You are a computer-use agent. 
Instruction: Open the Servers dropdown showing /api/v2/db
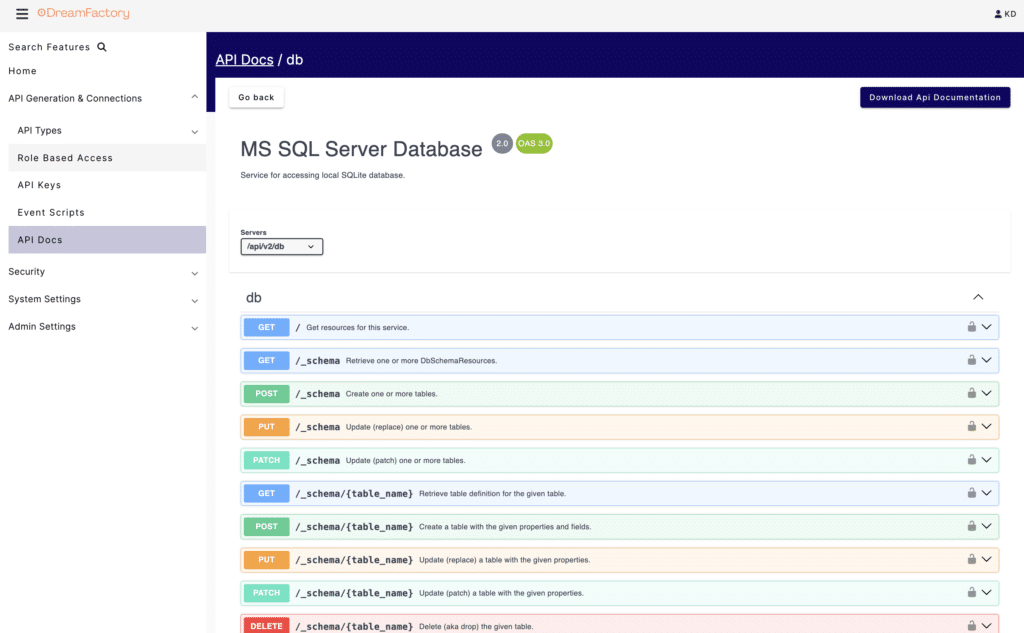pyautogui.click(x=281, y=246)
